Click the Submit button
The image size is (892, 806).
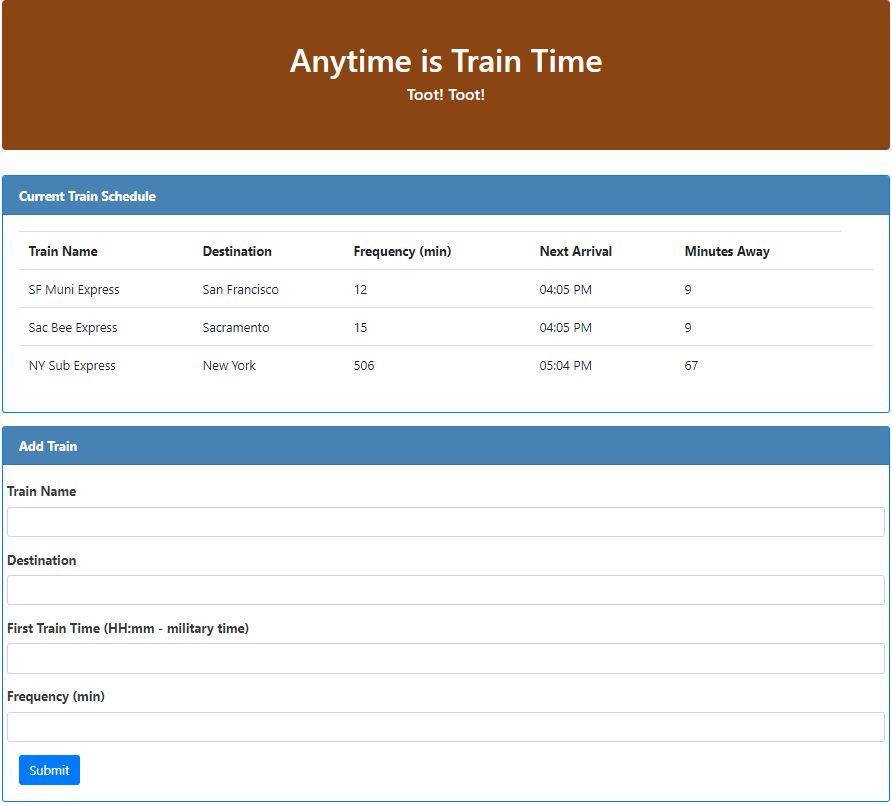click(49, 770)
